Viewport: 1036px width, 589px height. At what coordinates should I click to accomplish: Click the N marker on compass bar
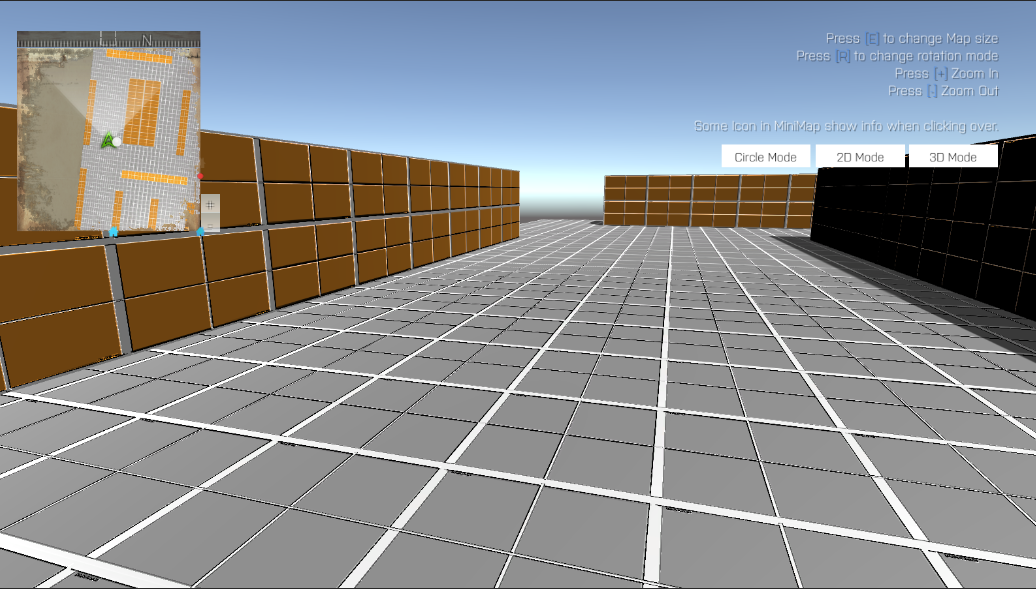(x=147, y=40)
